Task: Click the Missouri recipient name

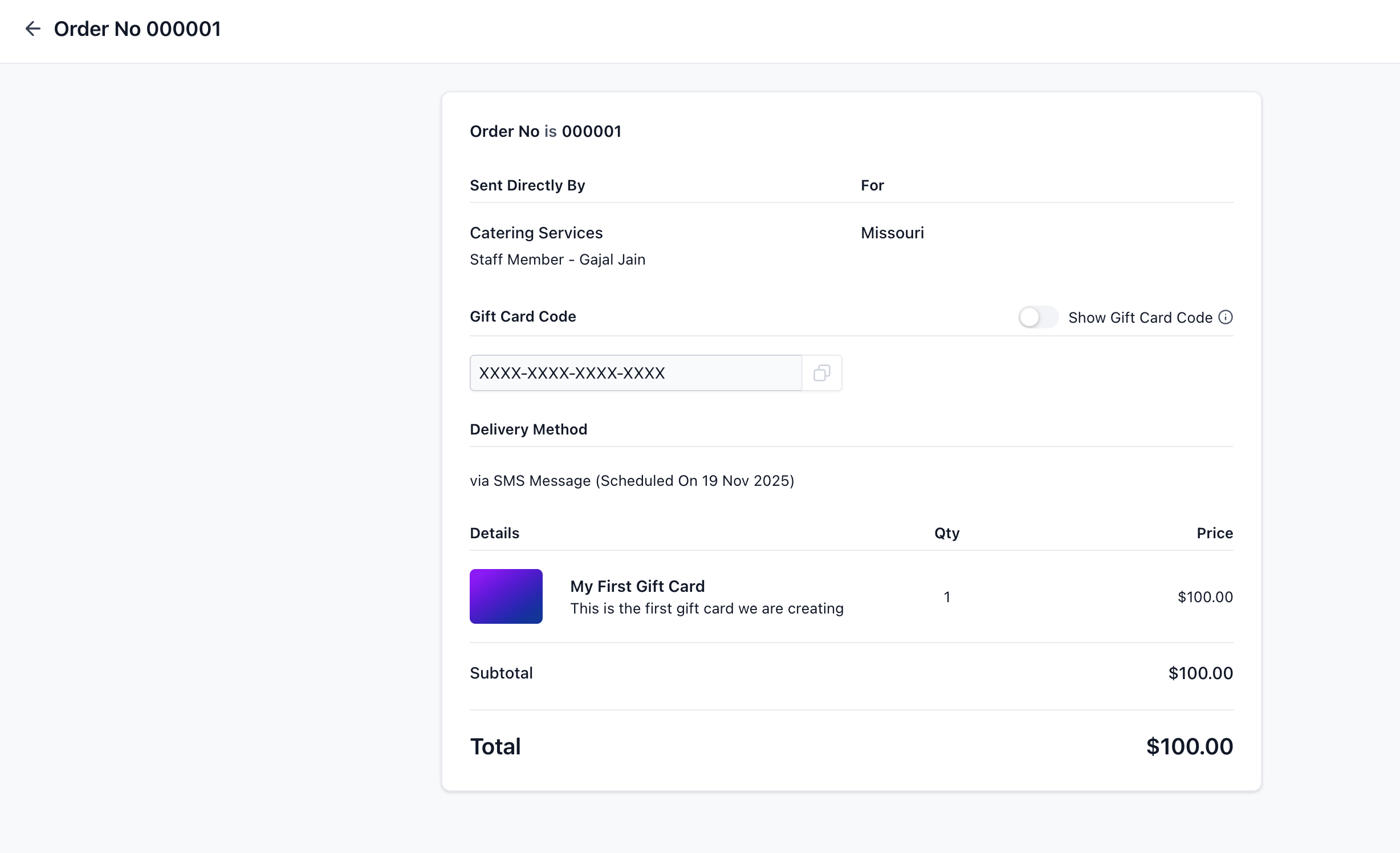Action: coord(892,233)
